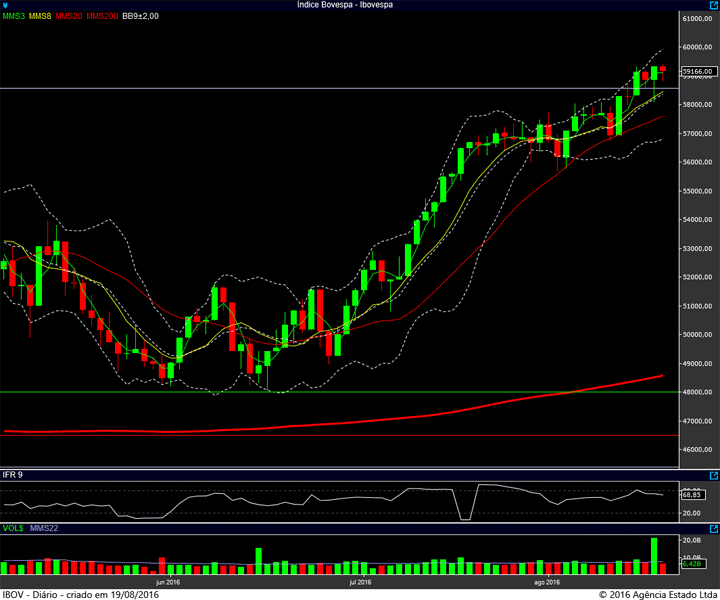Click the jul 2016 date axis label
Image resolution: width=720 pixels, height=600 pixels.
360,583
